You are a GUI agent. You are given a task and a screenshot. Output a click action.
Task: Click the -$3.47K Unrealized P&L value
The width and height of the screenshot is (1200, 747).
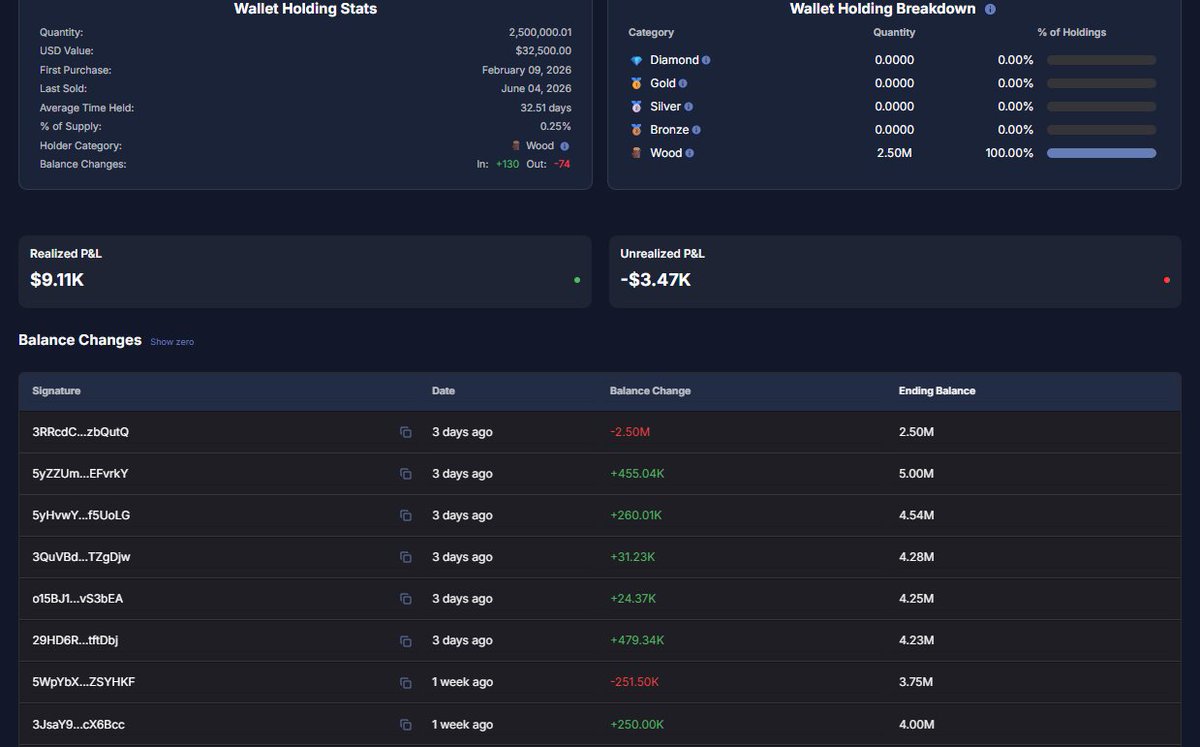pyautogui.click(x=656, y=280)
